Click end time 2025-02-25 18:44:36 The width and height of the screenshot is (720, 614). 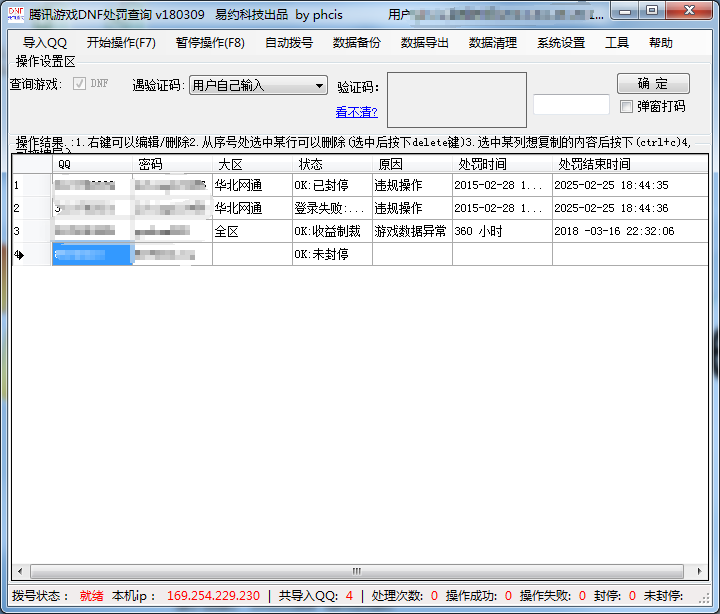630,208
